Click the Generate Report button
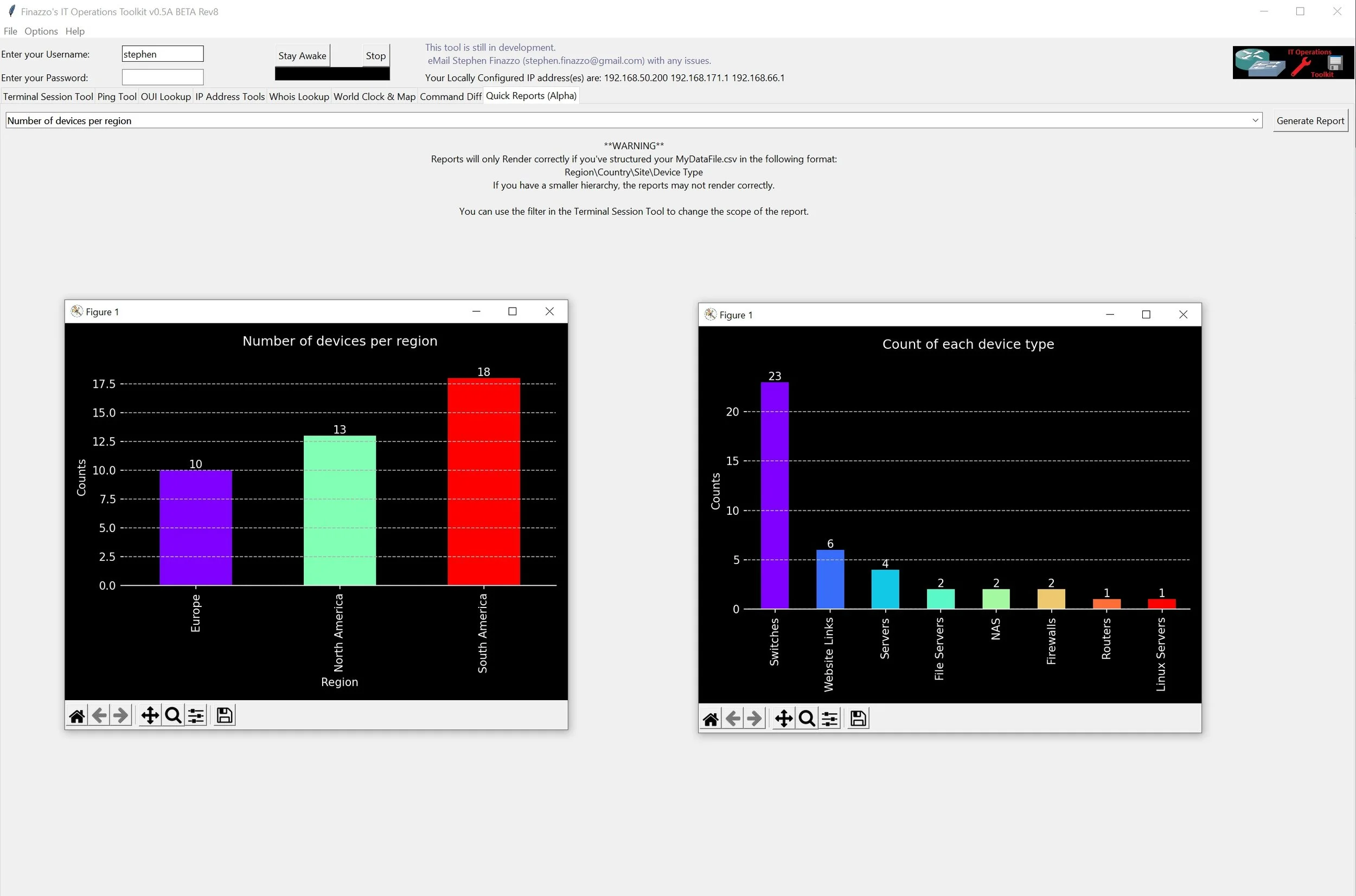This screenshot has width=1356, height=896. tap(1310, 120)
